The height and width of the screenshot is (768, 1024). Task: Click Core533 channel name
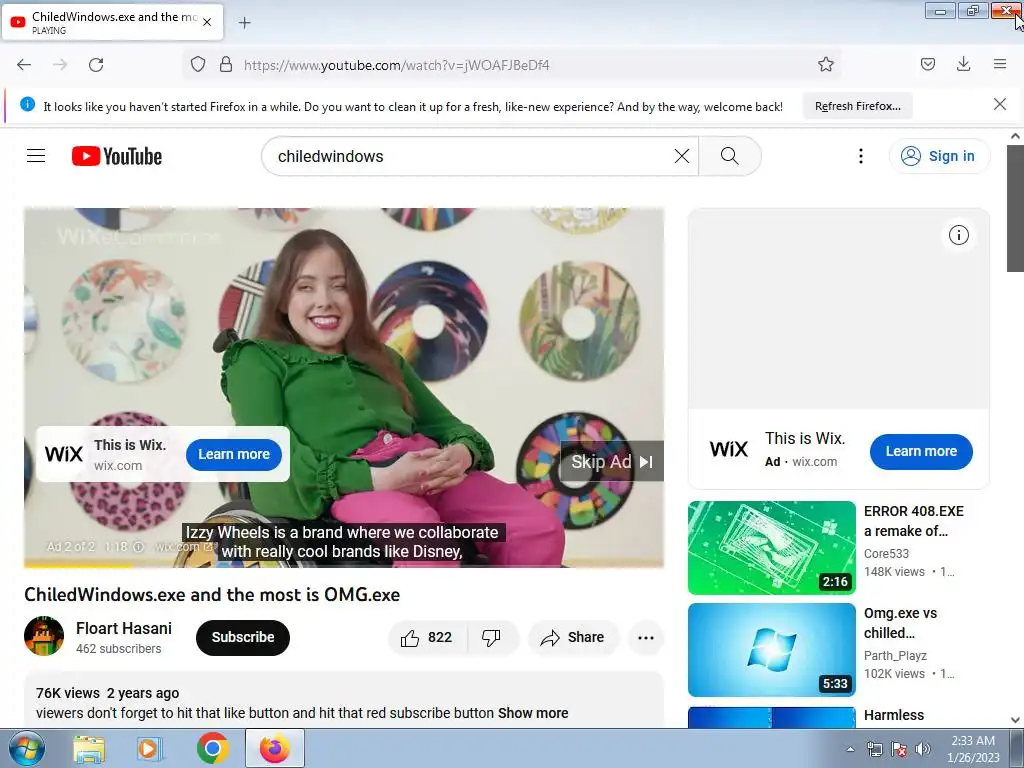[x=886, y=553]
